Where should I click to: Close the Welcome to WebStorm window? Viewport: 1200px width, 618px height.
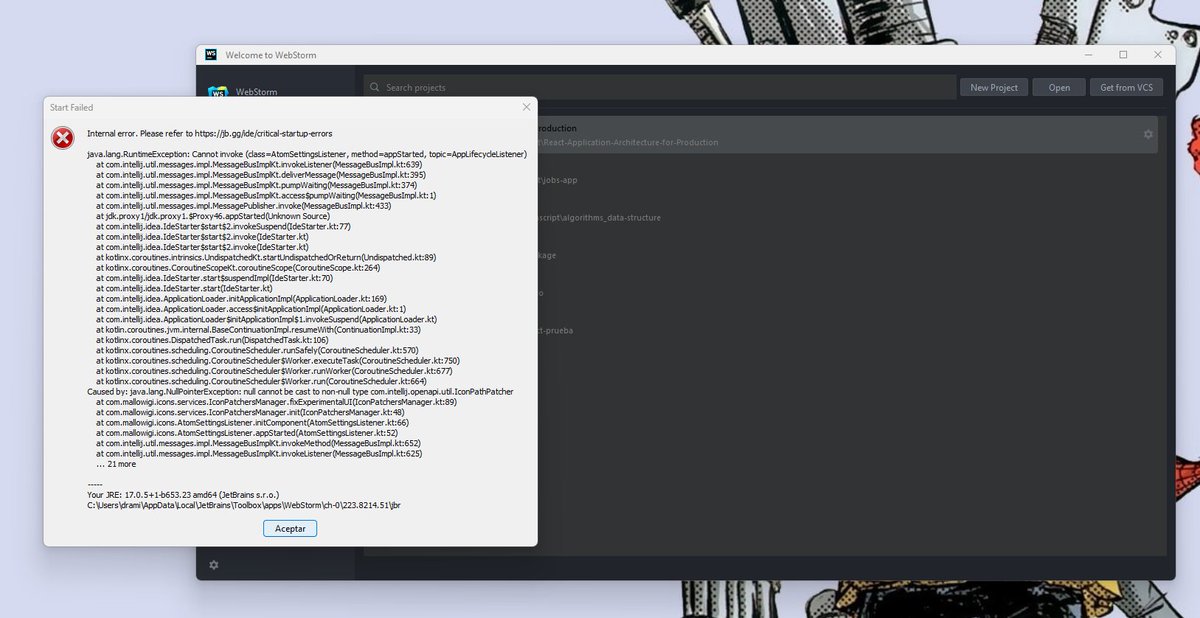(1158, 54)
